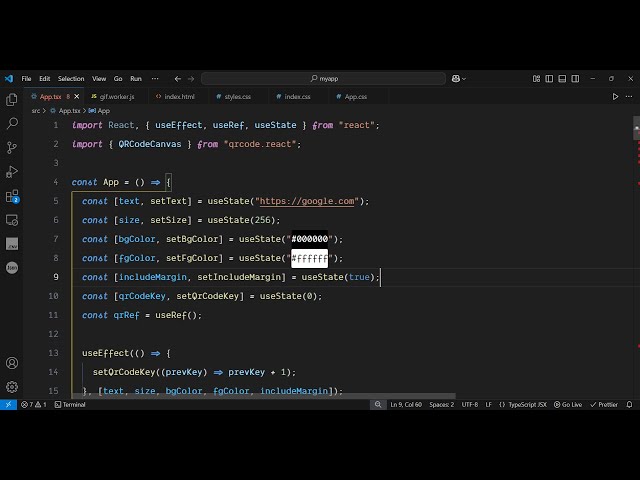Open the Run menu
Screen dimensions: 640x480
pos(136,78)
